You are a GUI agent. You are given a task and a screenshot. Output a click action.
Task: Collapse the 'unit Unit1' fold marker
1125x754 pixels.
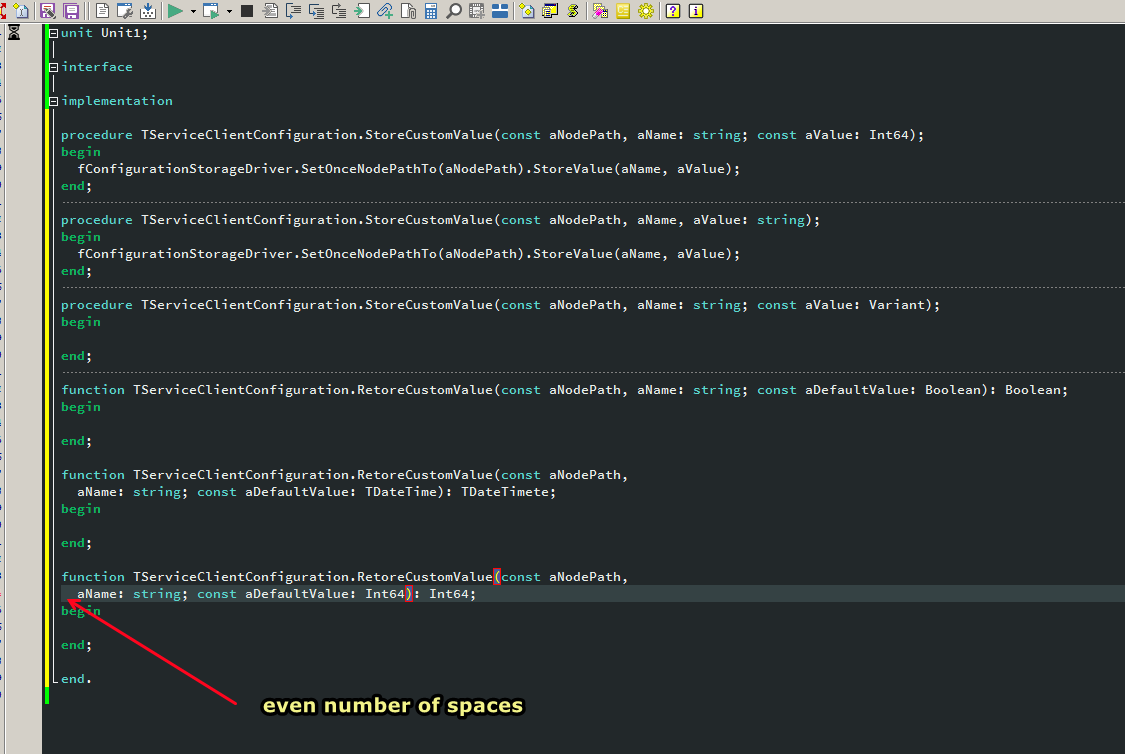[53, 33]
